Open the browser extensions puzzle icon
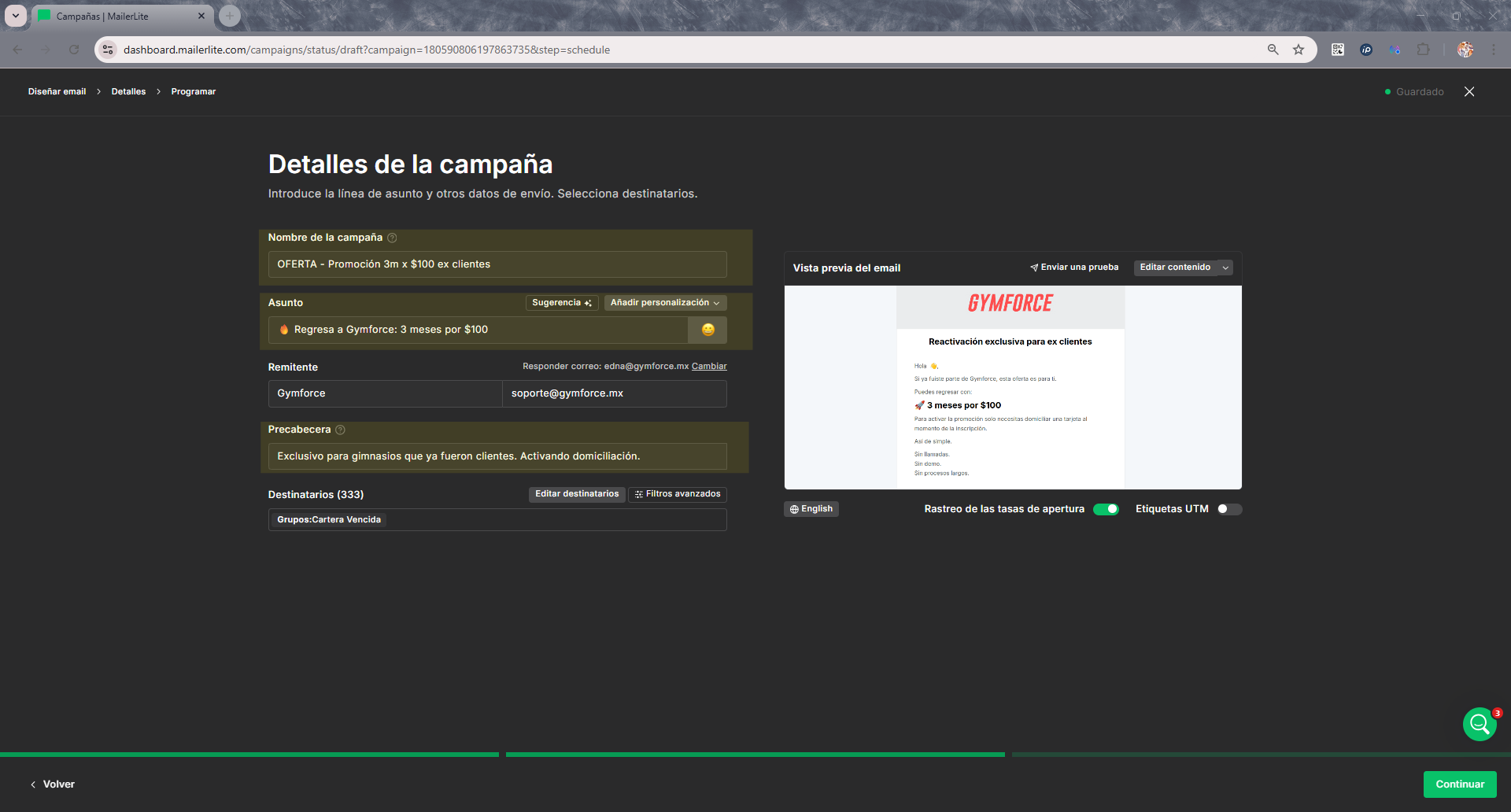The height and width of the screenshot is (812, 1511). 1423,50
